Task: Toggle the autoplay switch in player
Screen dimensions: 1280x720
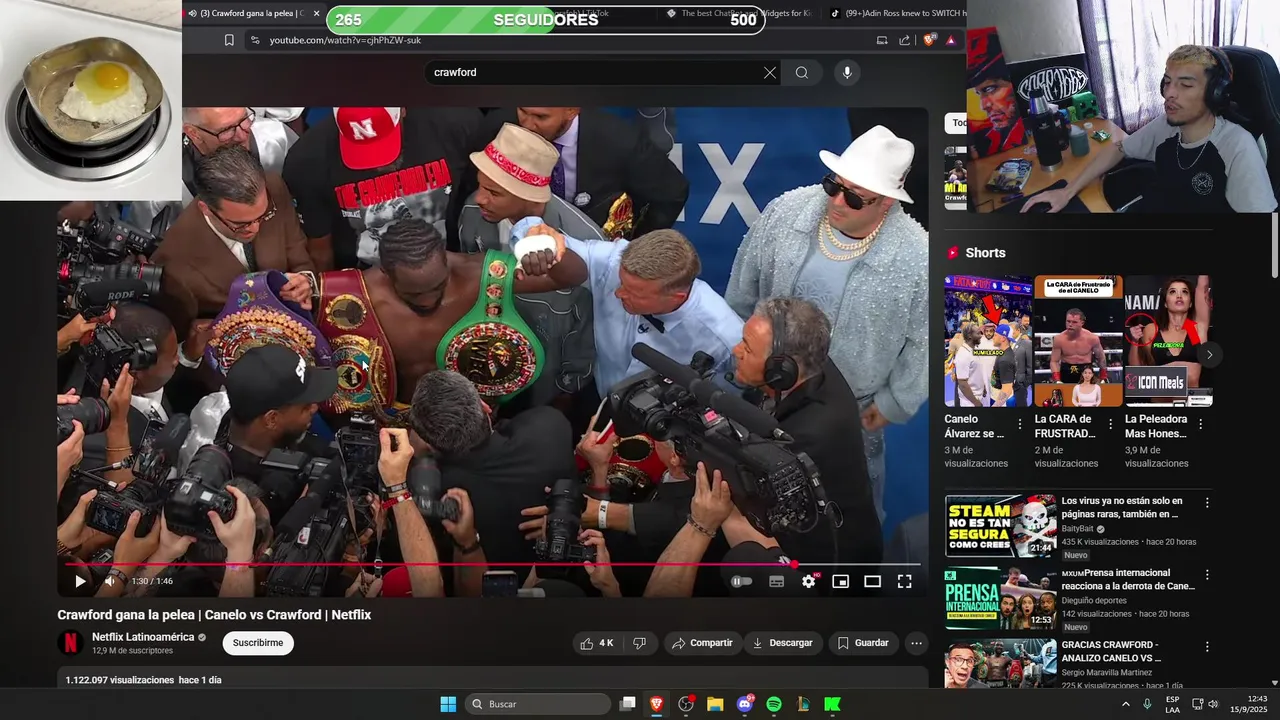Action: (x=741, y=581)
